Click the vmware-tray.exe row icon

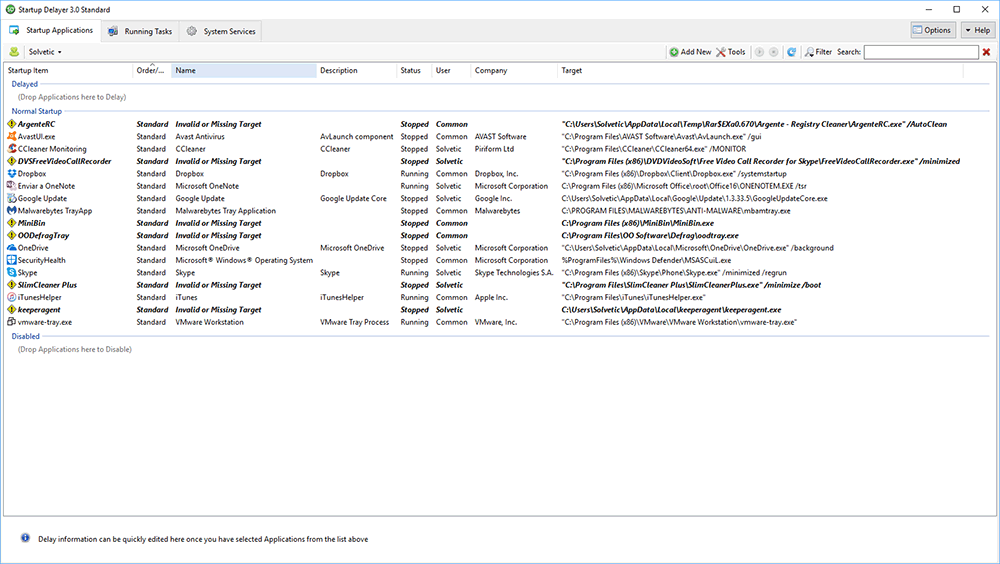11,322
